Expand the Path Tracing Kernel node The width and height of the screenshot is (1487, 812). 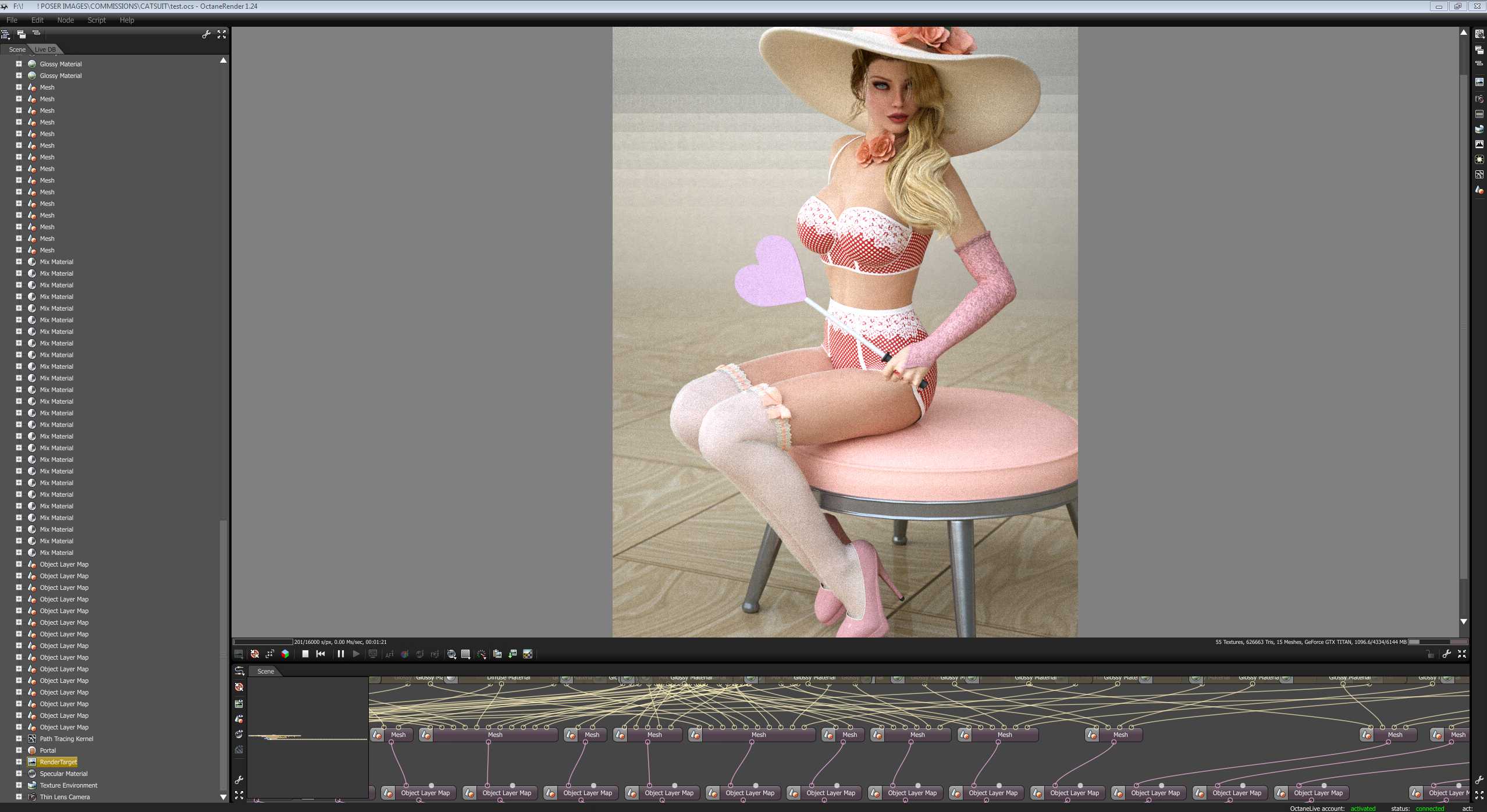pos(19,738)
